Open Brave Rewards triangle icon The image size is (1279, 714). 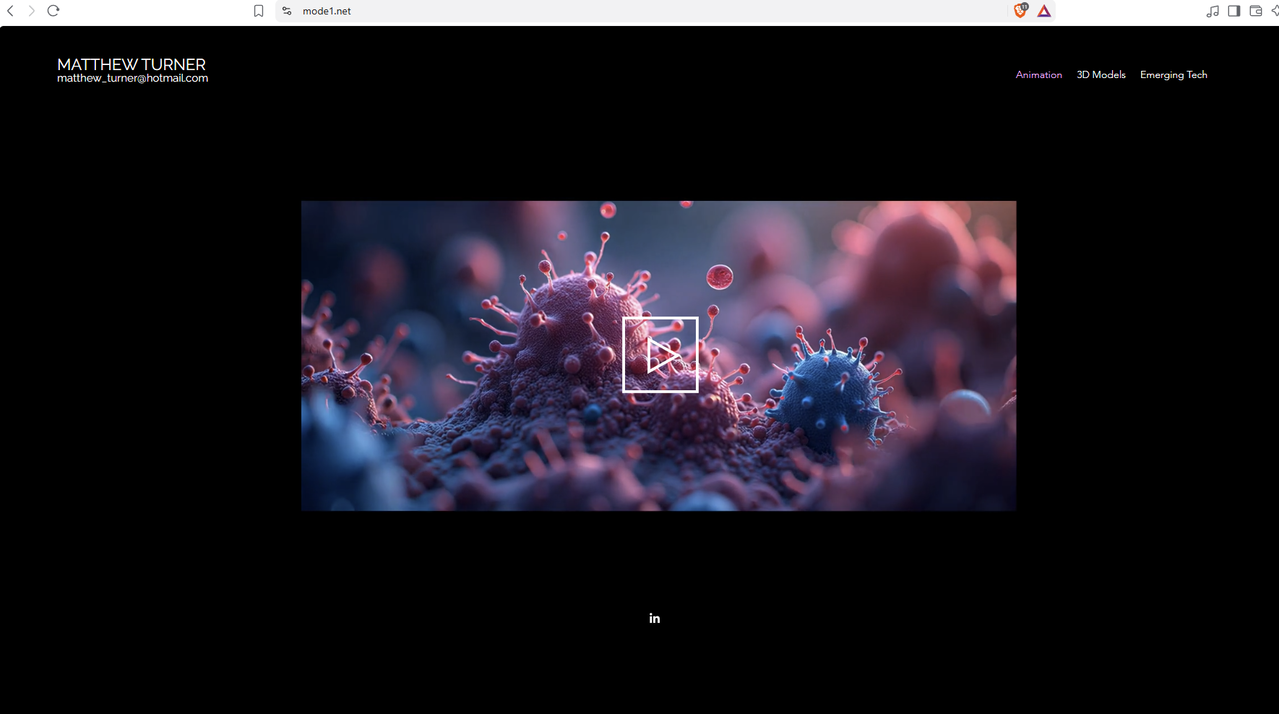pyautogui.click(x=1044, y=11)
